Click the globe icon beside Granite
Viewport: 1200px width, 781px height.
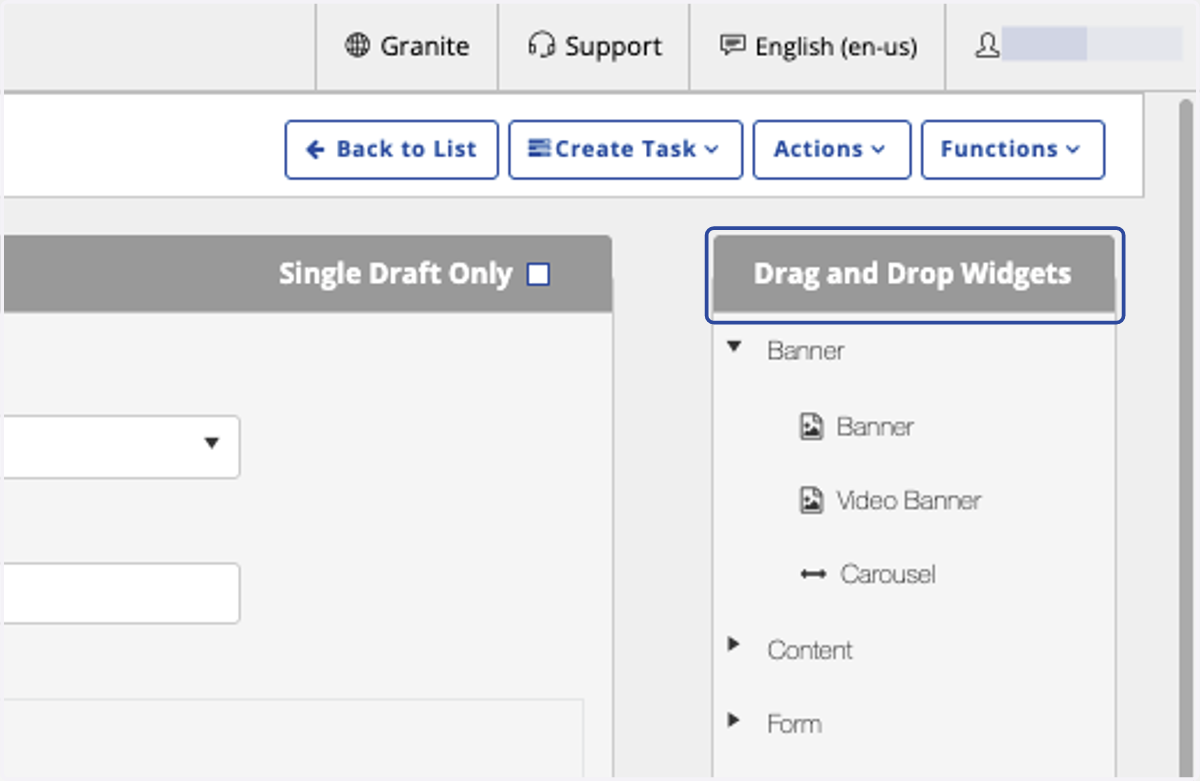pos(357,46)
